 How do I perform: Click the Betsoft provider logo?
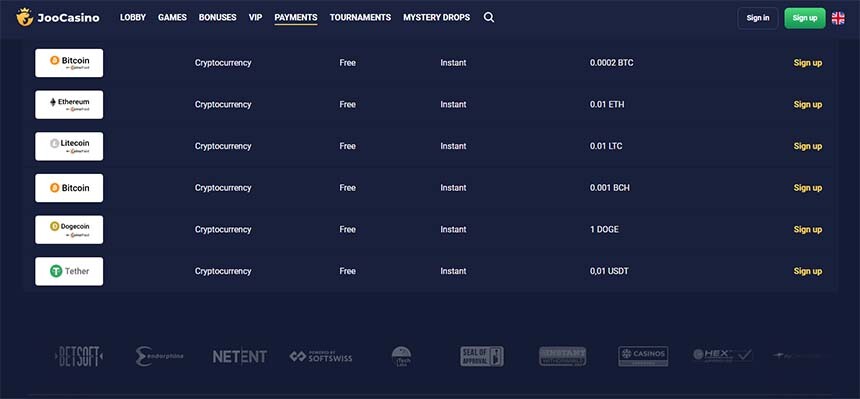[79, 357]
